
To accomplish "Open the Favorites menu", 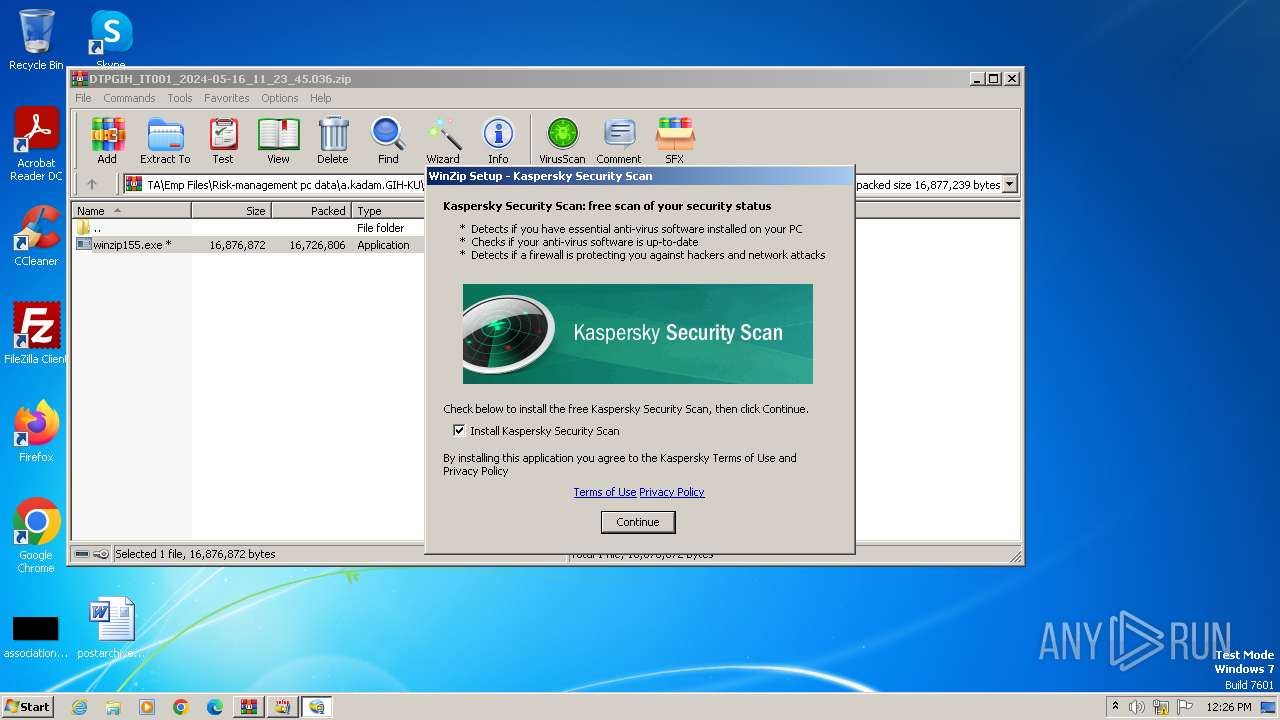I will 227,98.
